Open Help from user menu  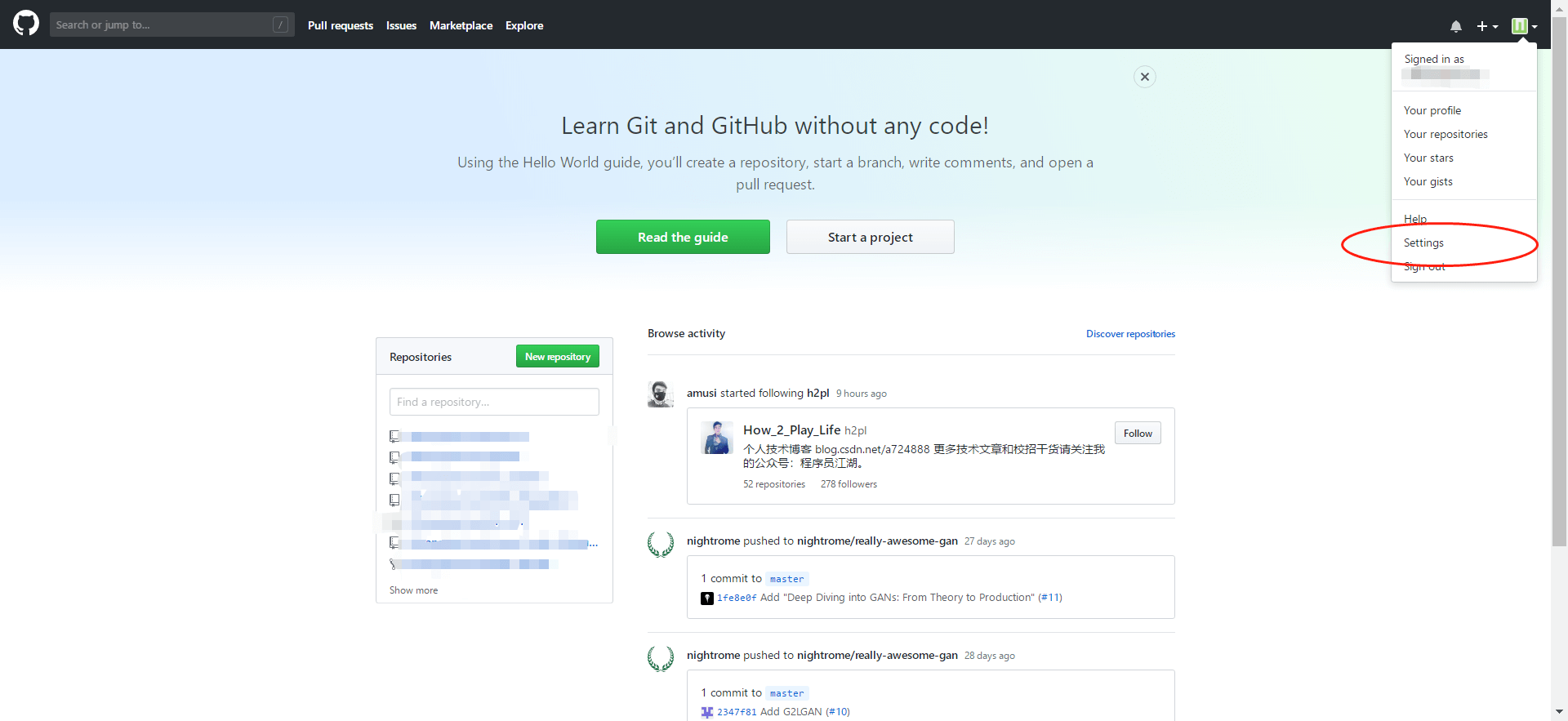tap(1415, 219)
